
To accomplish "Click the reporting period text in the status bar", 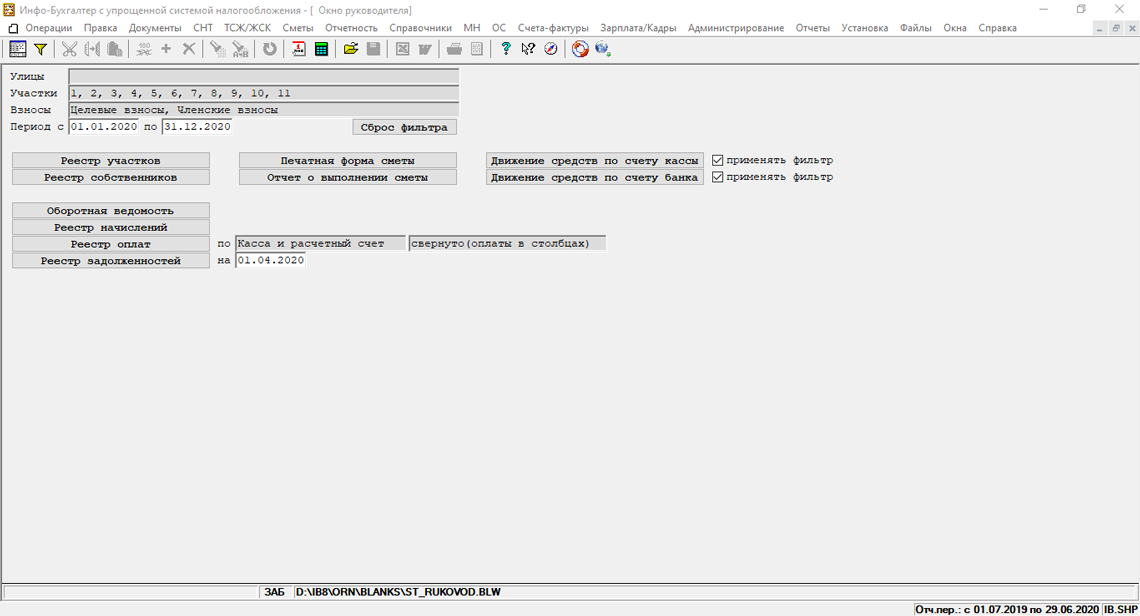I will click(x=1007, y=609).
